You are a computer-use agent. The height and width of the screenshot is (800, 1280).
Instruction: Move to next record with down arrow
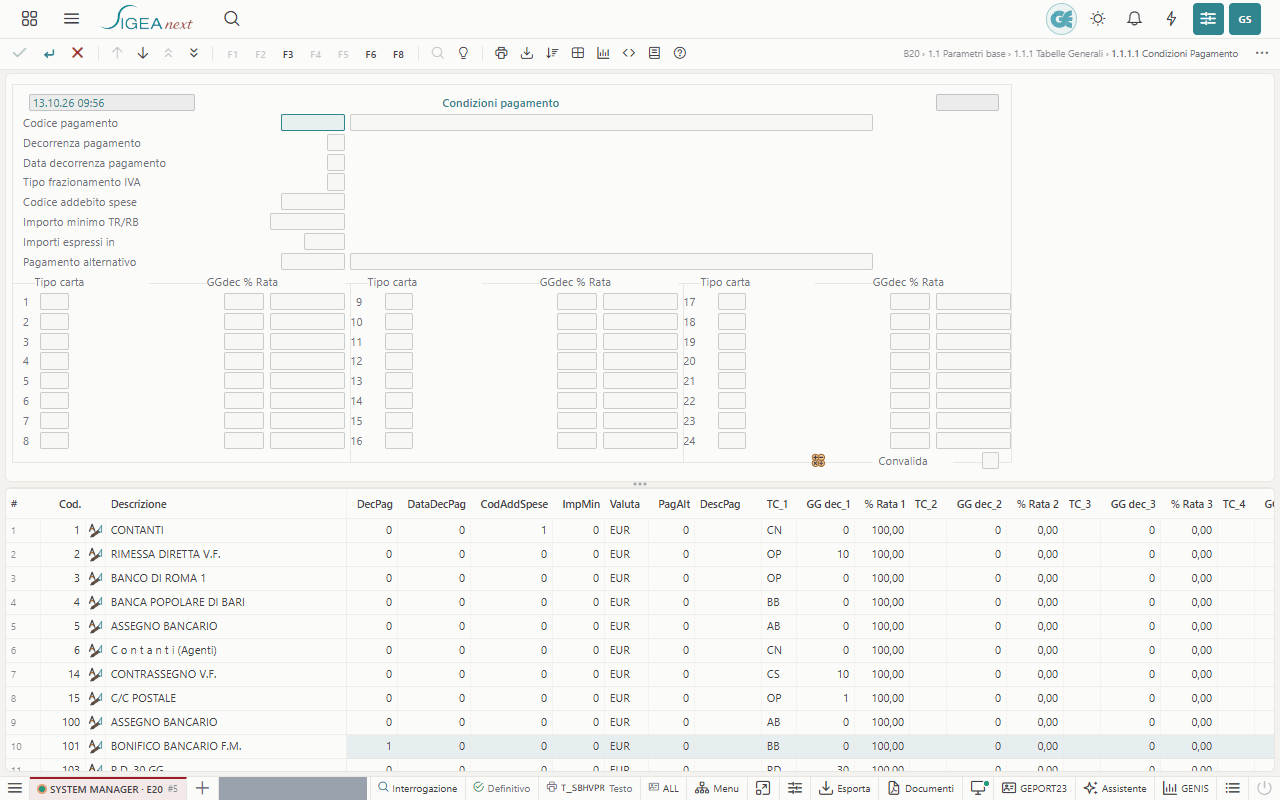142,53
